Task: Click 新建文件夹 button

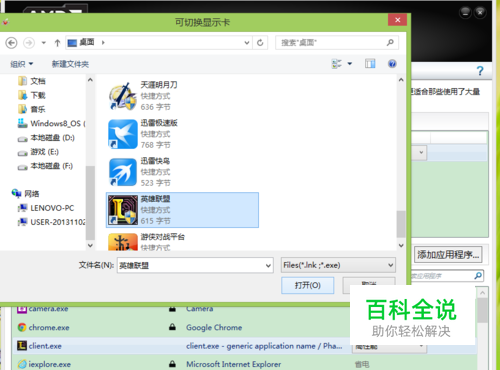Action: [x=70, y=64]
